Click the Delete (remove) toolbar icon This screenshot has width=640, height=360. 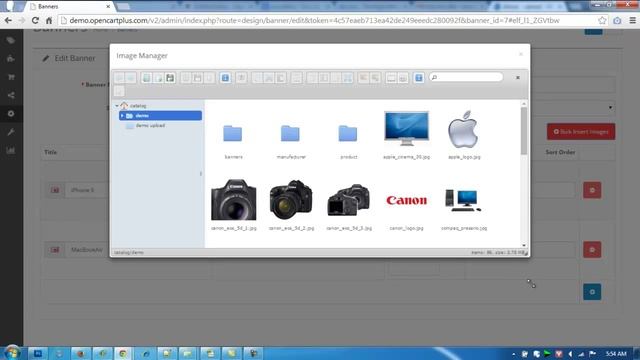click(297, 78)
